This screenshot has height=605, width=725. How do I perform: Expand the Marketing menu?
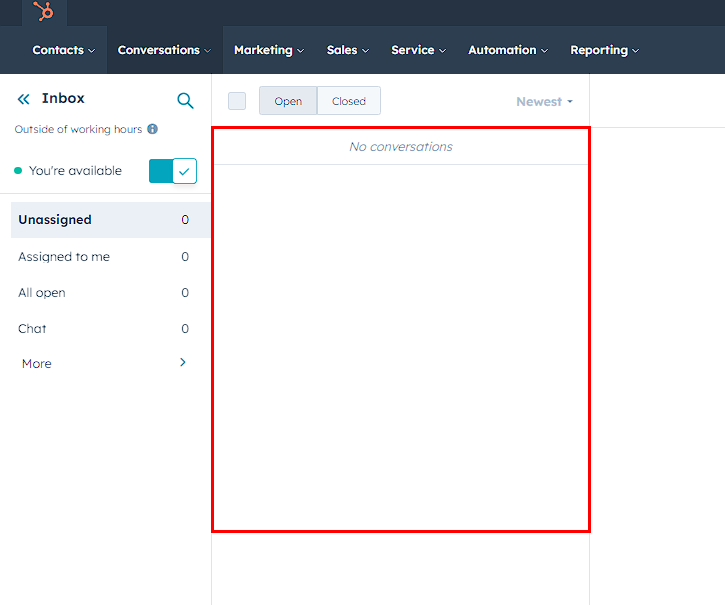tap(269, 50)
